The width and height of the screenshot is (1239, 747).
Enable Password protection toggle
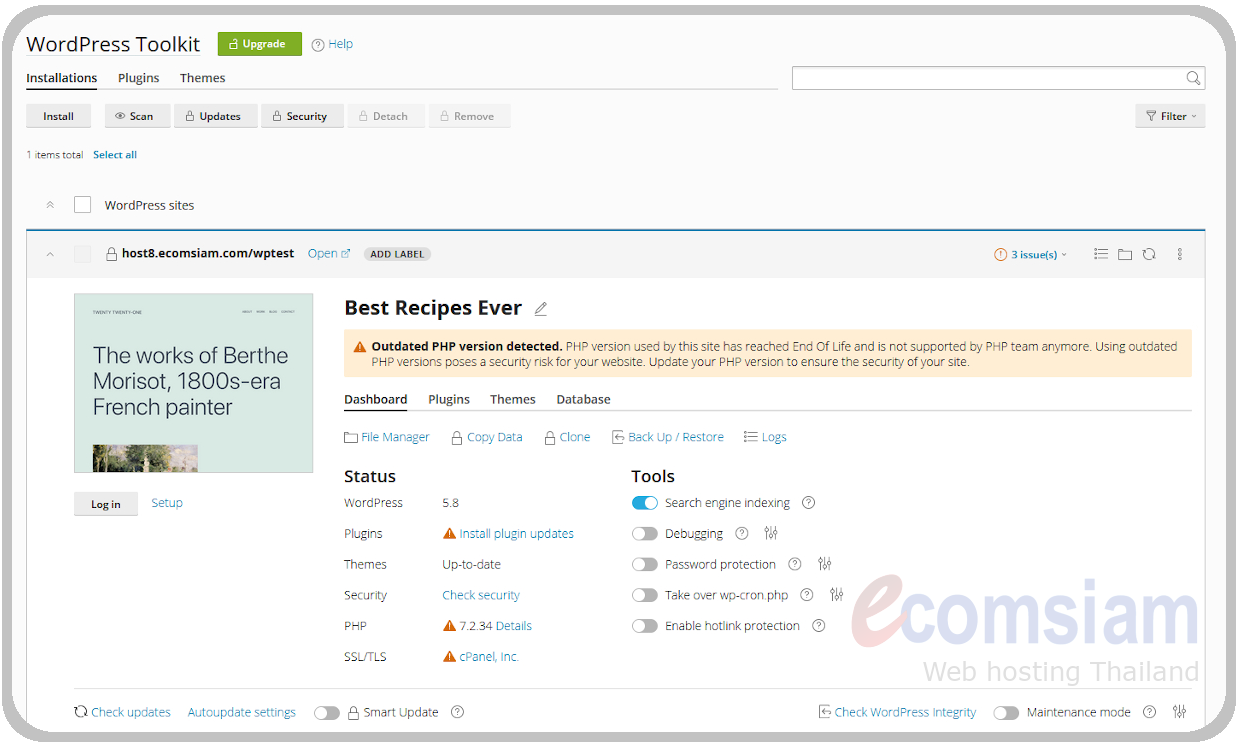tap(645, 564)
